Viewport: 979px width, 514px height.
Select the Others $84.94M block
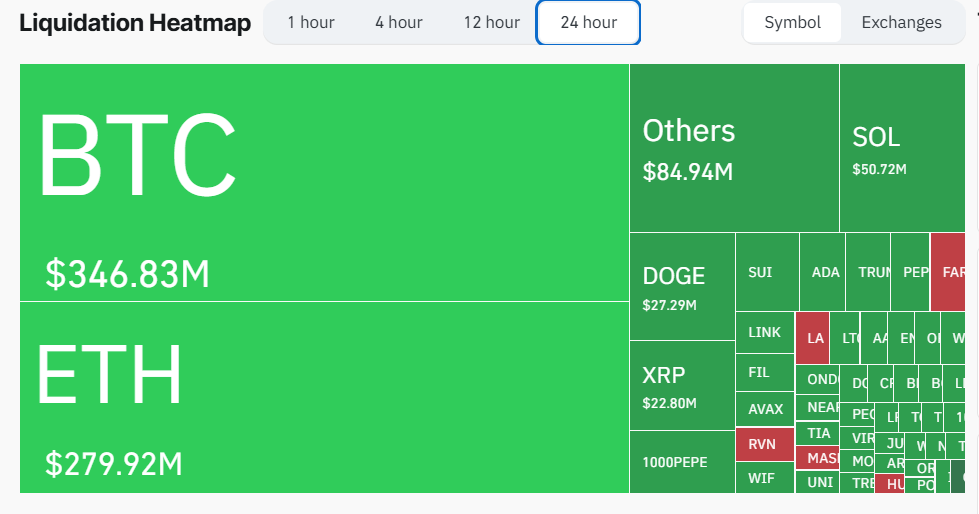coord(734,148)
